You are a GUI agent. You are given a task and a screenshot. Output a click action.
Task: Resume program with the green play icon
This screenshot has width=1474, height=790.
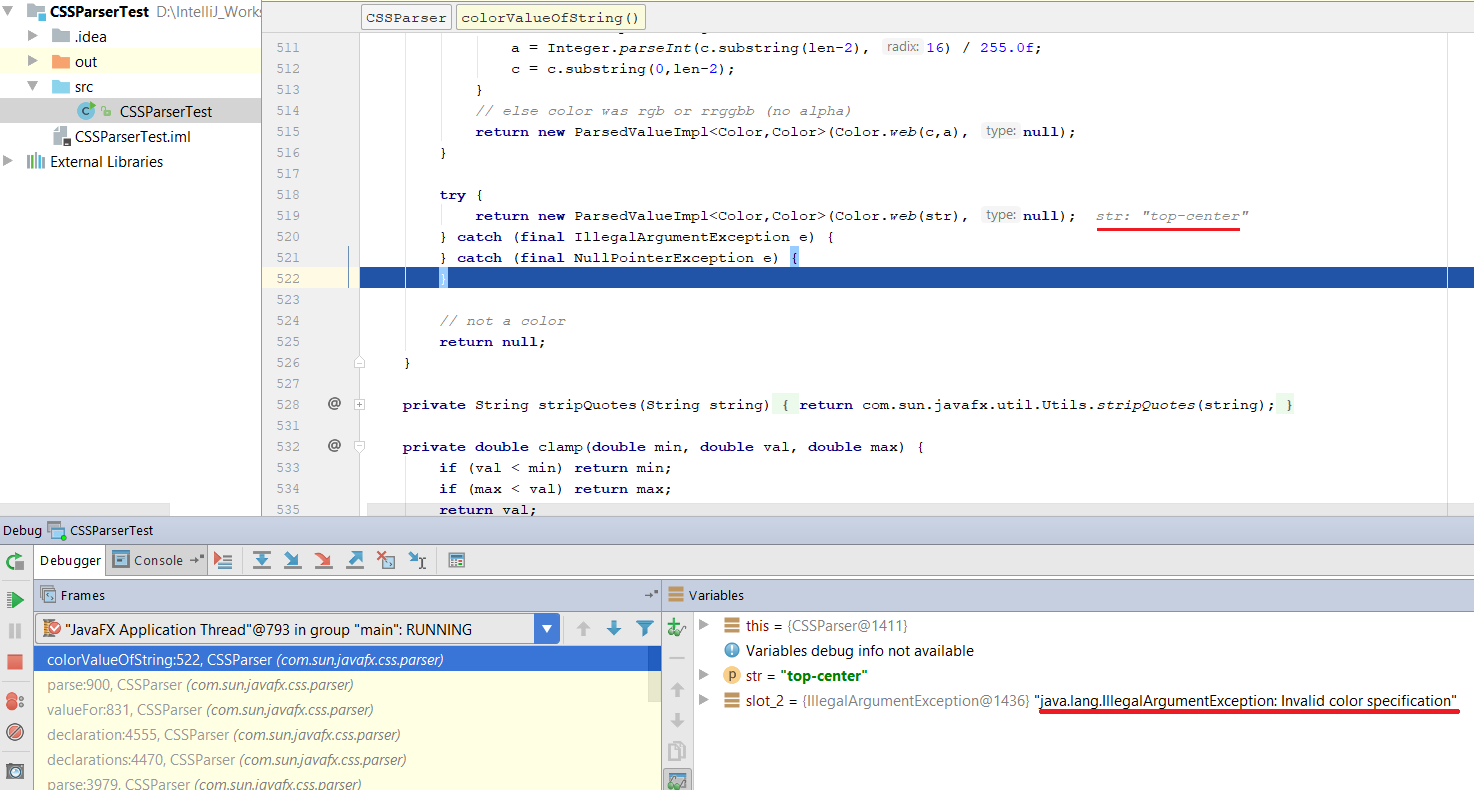click(15, 600)
